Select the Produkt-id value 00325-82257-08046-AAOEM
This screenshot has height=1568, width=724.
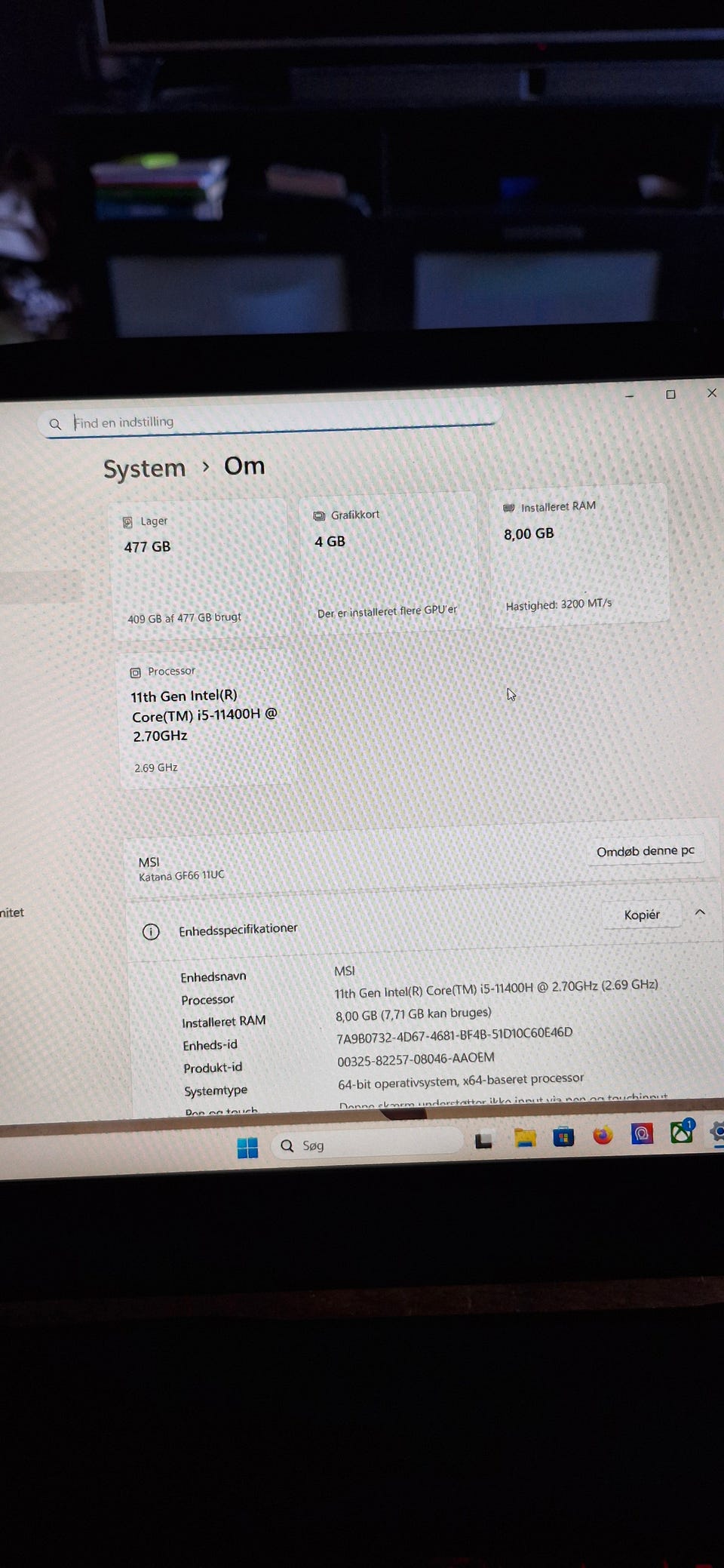(416, 1059)
